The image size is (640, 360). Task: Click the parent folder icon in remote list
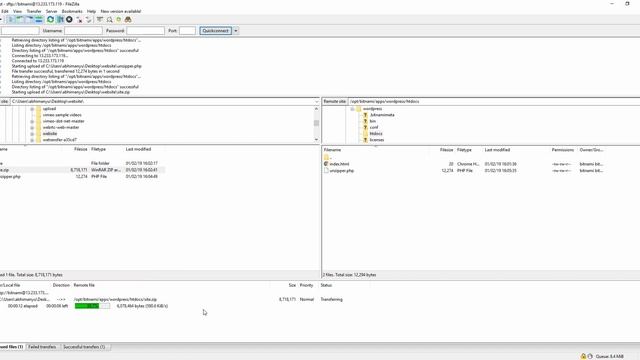tap(326, 157)
